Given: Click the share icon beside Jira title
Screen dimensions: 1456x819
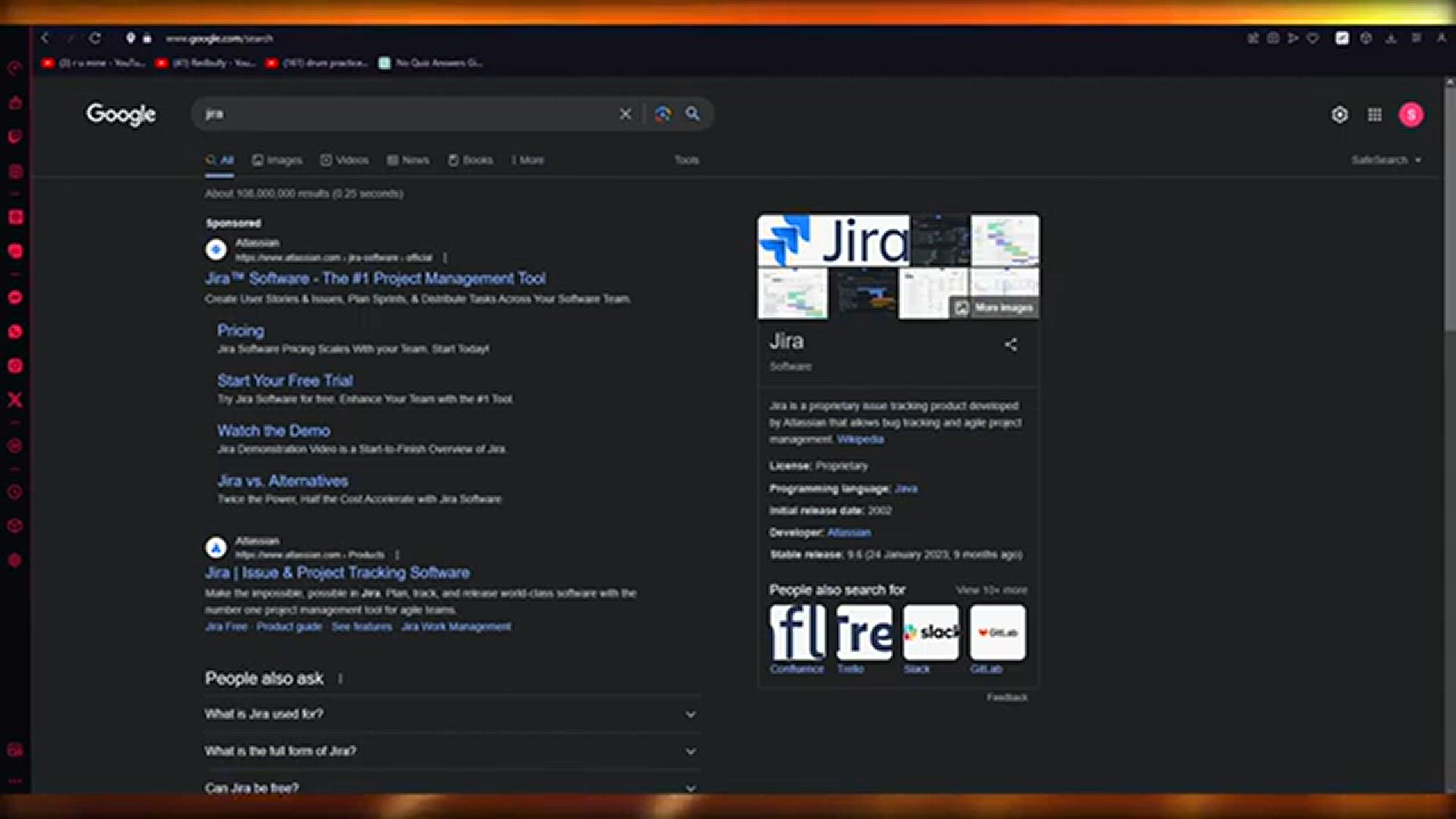Looking at the screenshot, I should [x=1011, y=344].
